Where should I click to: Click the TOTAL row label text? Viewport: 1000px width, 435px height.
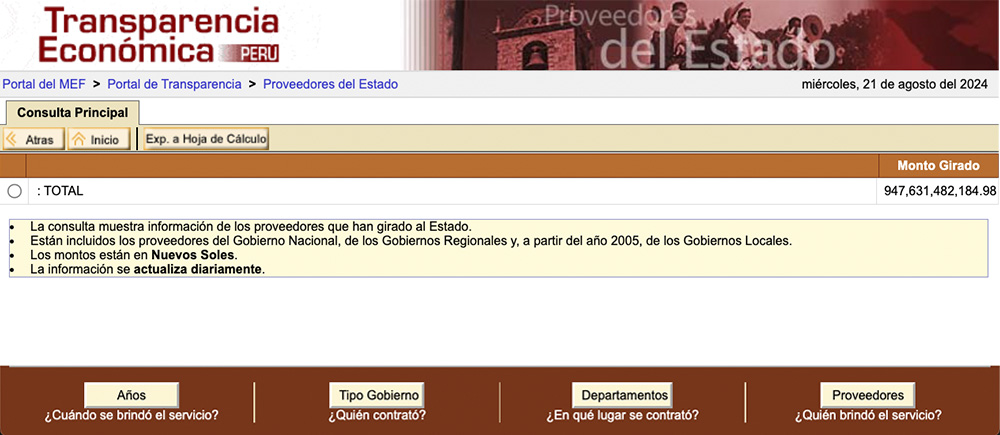60,191
